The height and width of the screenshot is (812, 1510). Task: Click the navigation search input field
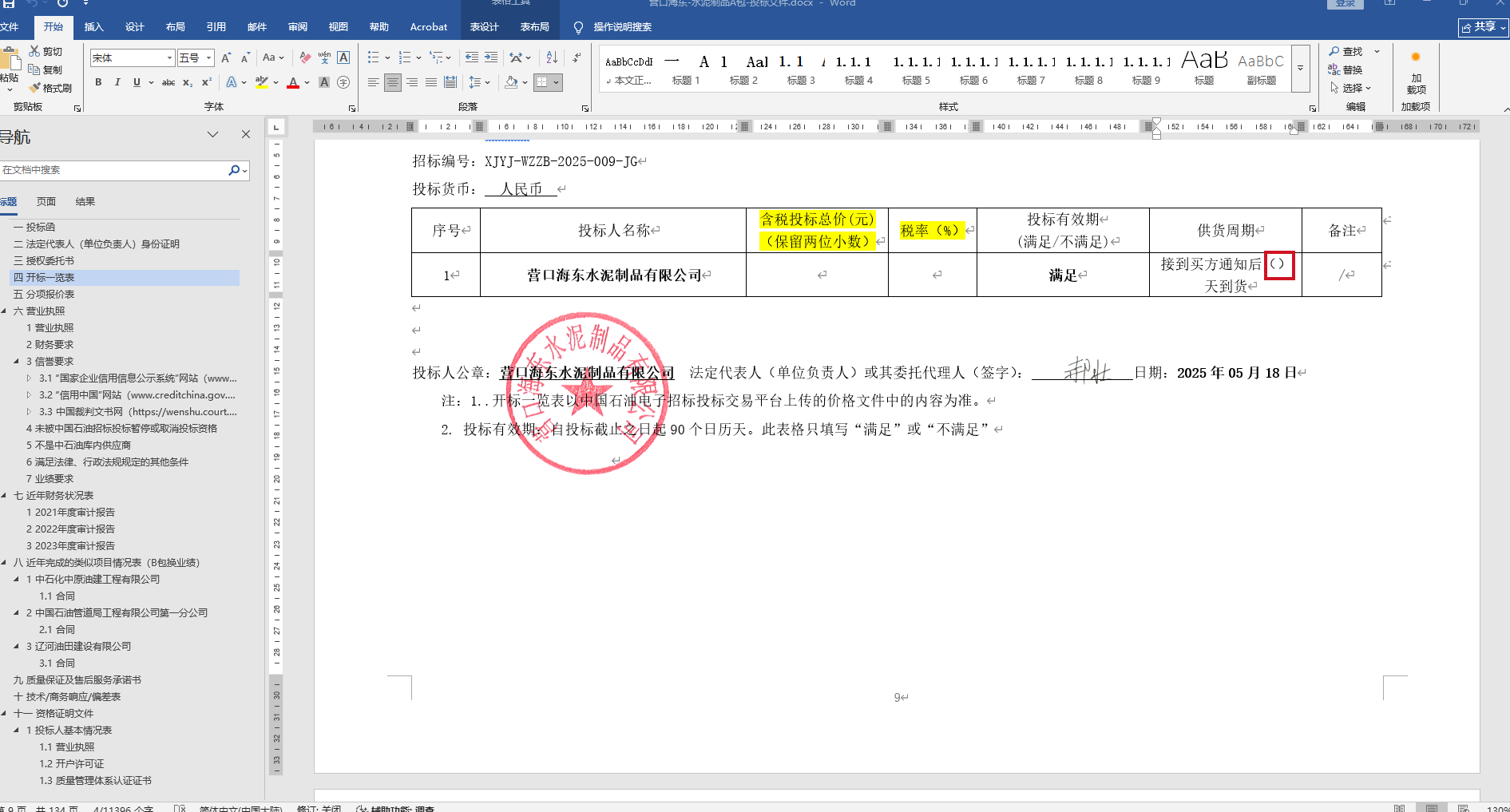pos(113,170)
